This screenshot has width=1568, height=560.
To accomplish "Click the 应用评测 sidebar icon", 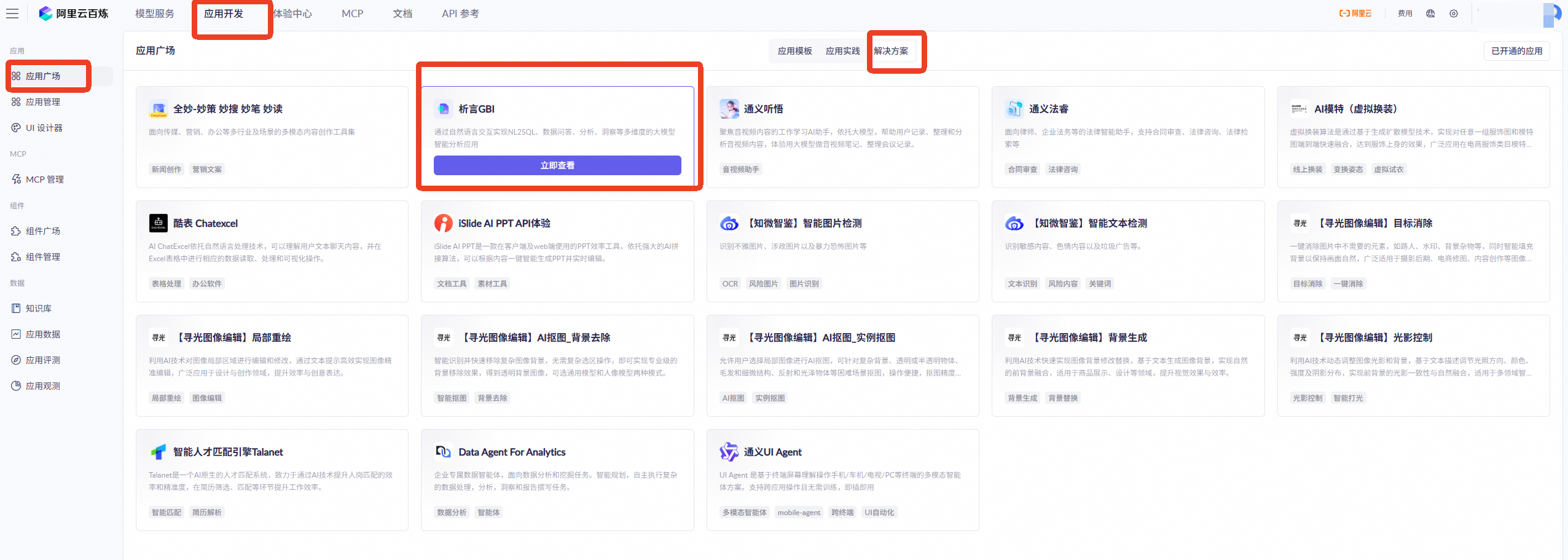I will tap(16, 360).
